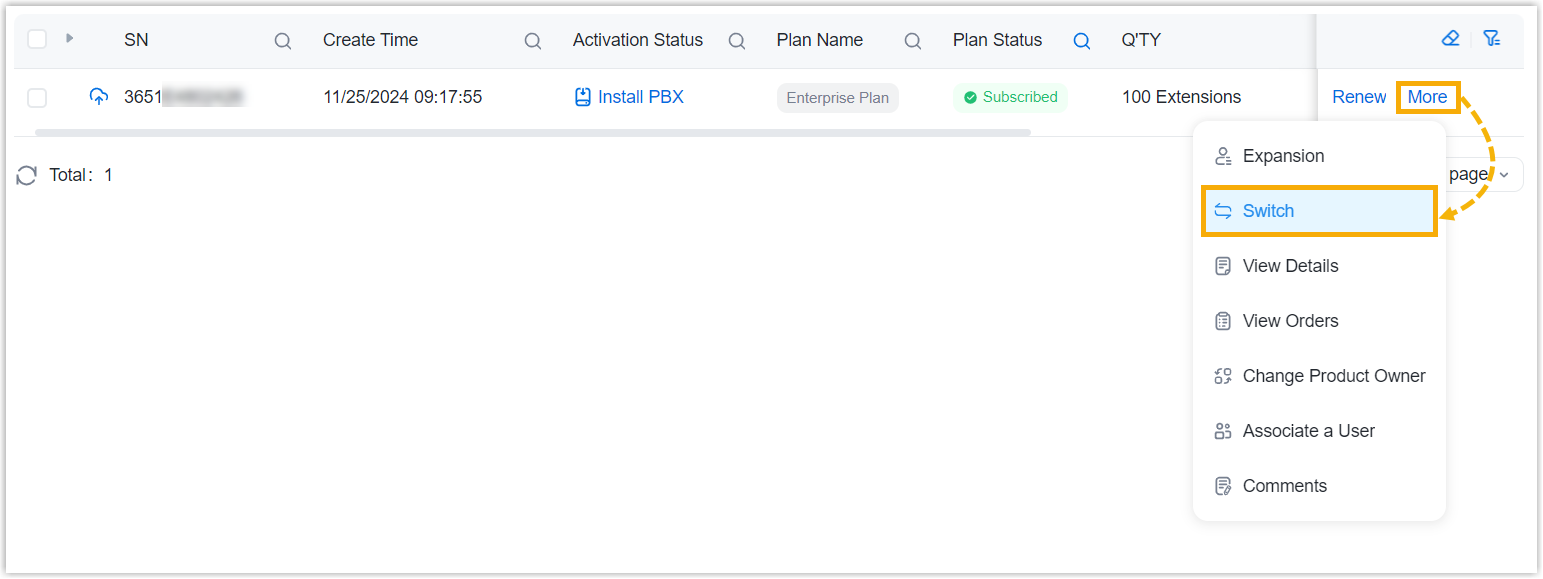Click the eraser clear-filters icon
Viewport: 1543px width, 579px height.
click(x=1451, y=39)
